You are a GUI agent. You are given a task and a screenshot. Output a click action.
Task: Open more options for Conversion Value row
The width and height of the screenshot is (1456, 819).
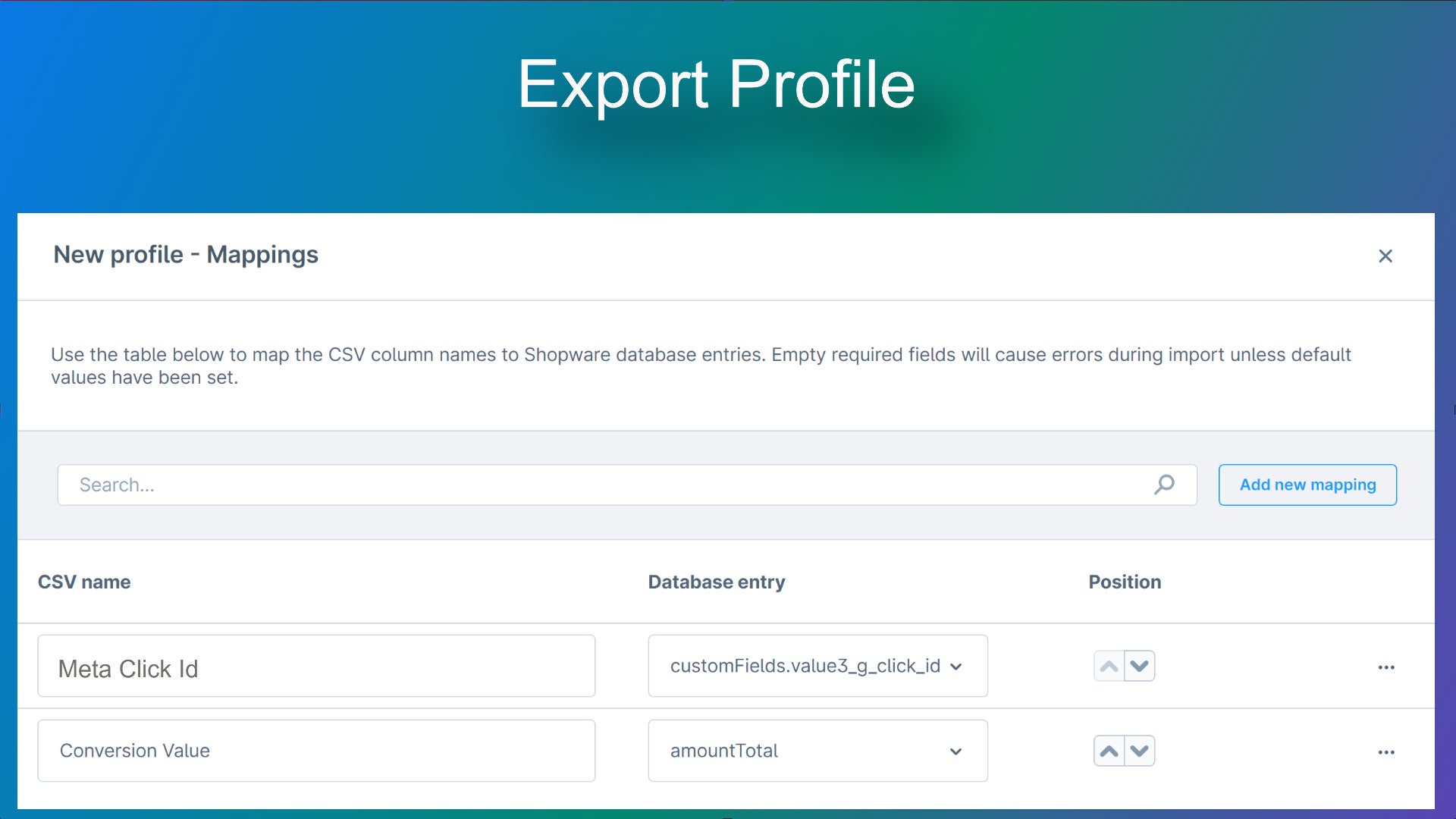coord(1386,752)
